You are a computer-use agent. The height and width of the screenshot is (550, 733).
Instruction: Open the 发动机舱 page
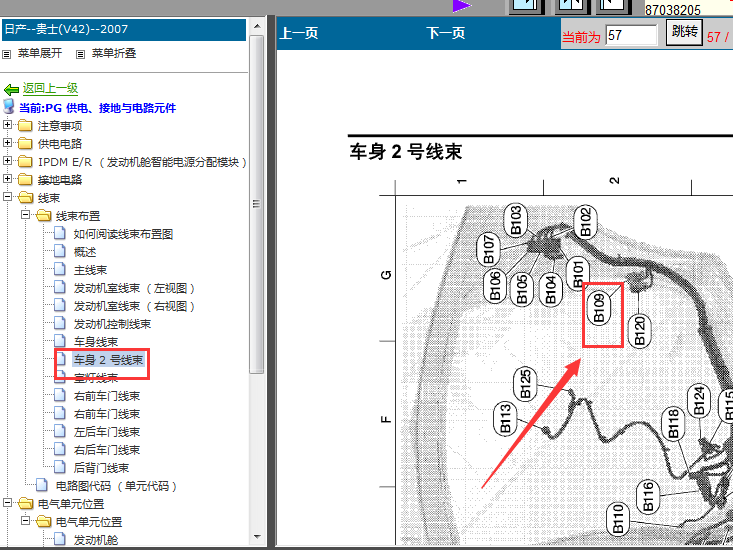point(96,540)
